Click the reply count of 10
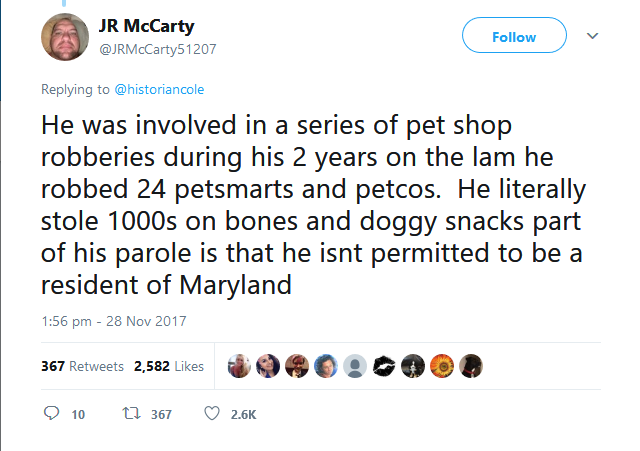The image size is (640, 451). coord(77,415)
